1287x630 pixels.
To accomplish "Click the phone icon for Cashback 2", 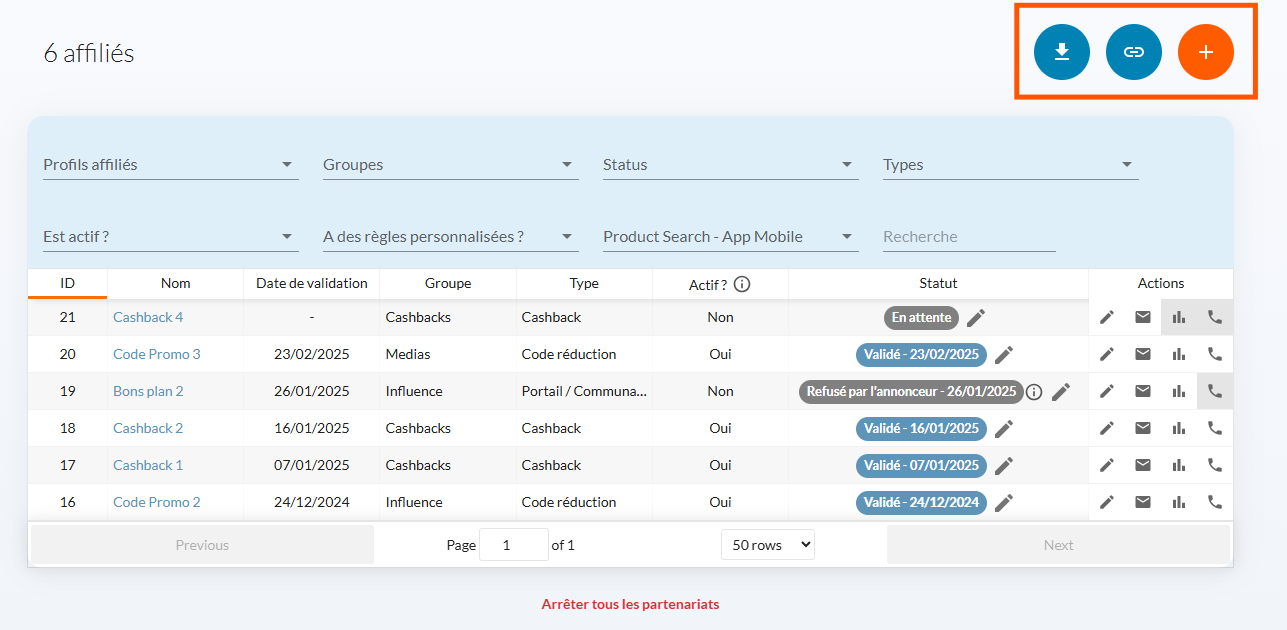I will (x=1215, y=428).
